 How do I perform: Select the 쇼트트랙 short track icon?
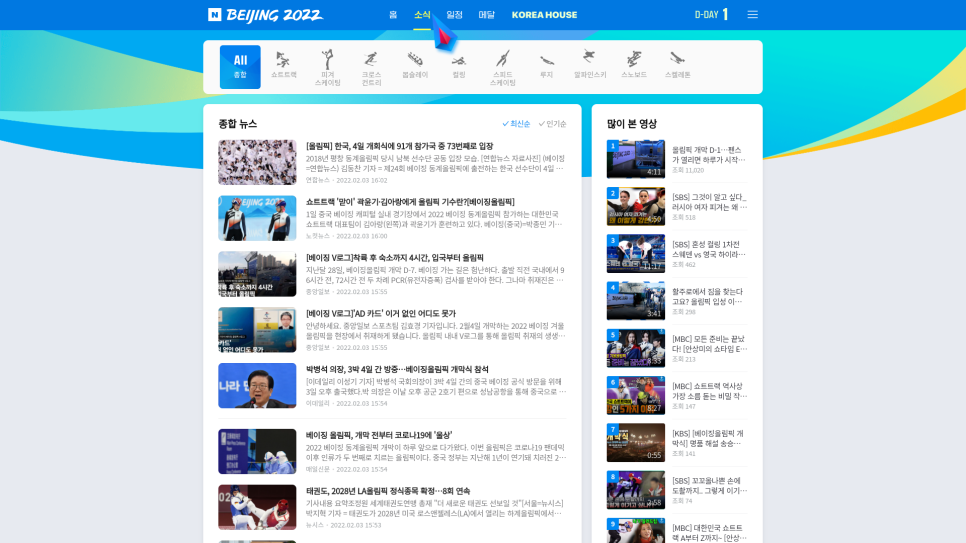click(x=283, y=65)
